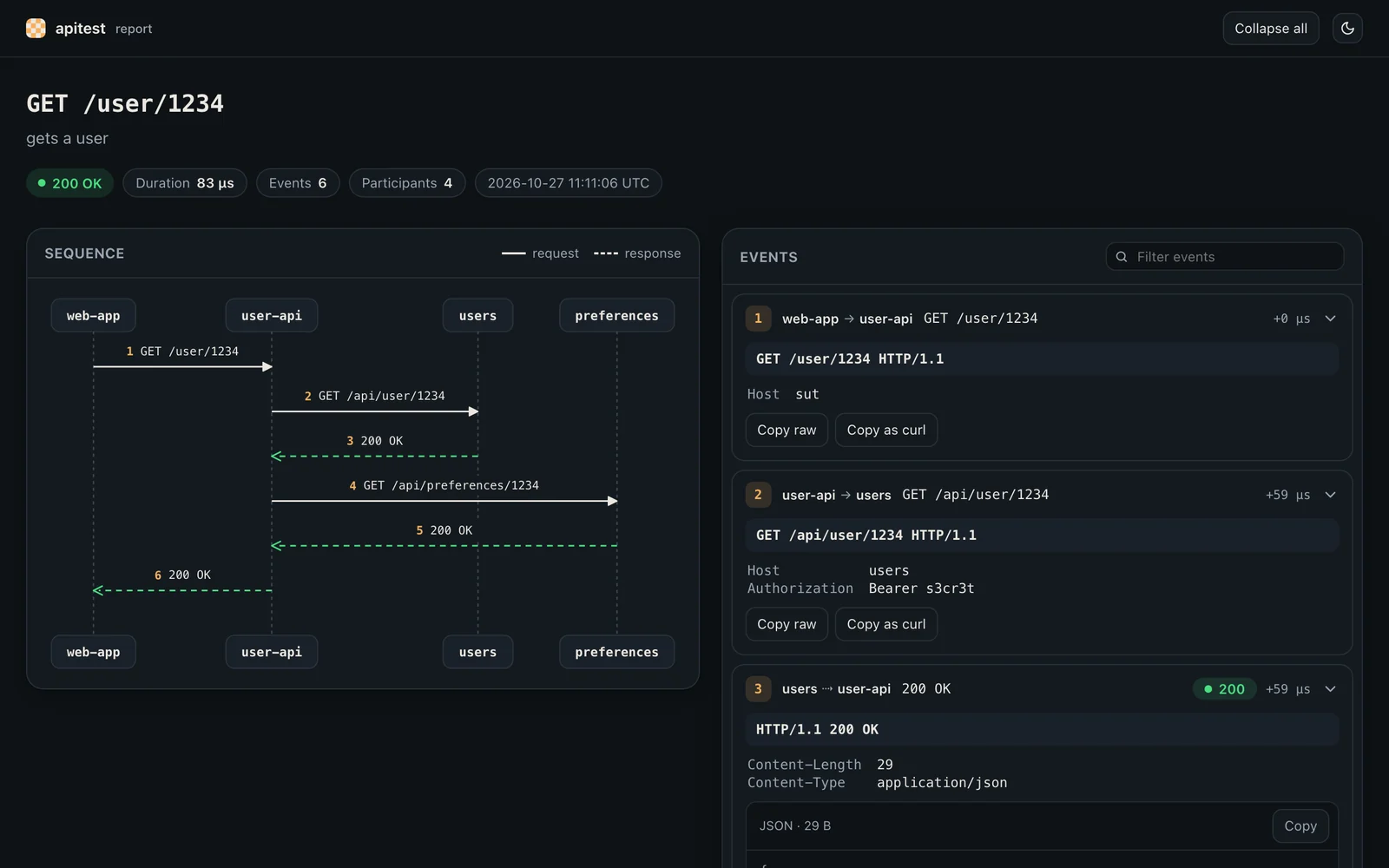The height and width of the screenshot is (868, 1389).
Task: Select the bottom user-api participant box
Action: click(272, 652)
